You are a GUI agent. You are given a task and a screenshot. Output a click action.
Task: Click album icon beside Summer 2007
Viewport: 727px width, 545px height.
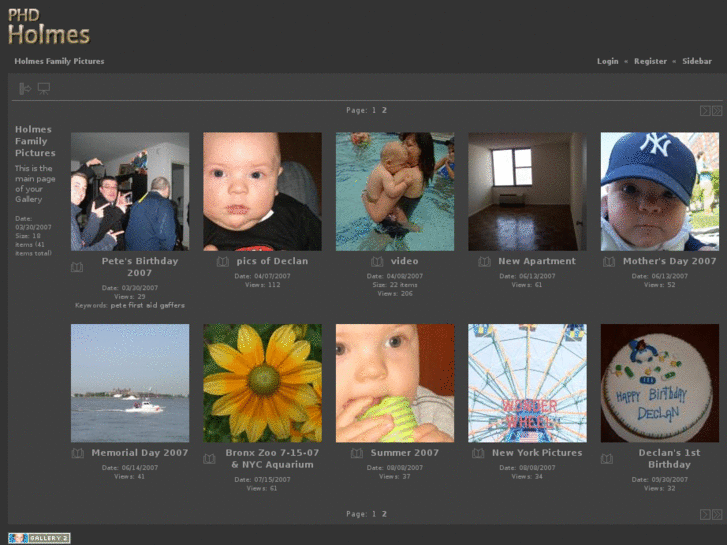click(x=357, y=453)
